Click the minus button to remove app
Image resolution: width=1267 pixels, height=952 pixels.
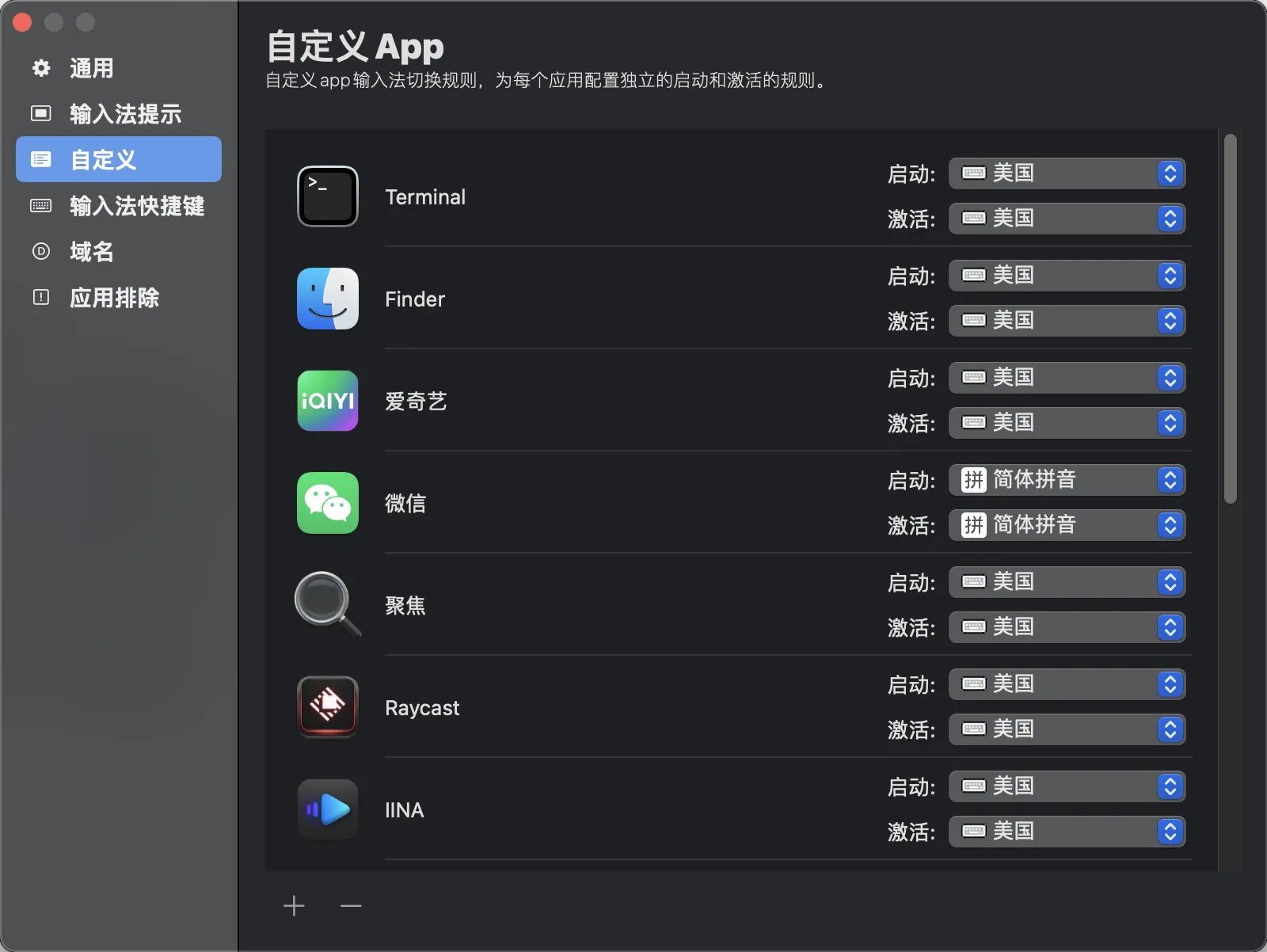pos(351,905)
